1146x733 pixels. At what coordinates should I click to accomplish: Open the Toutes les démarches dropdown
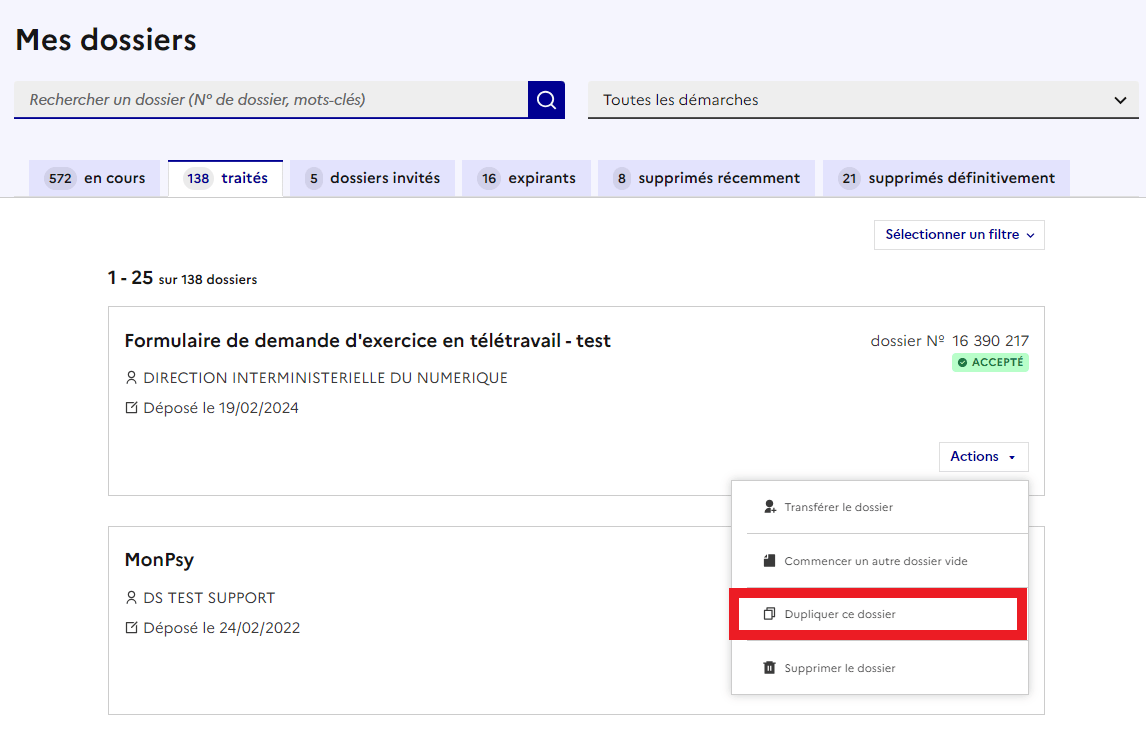point(862,100)
